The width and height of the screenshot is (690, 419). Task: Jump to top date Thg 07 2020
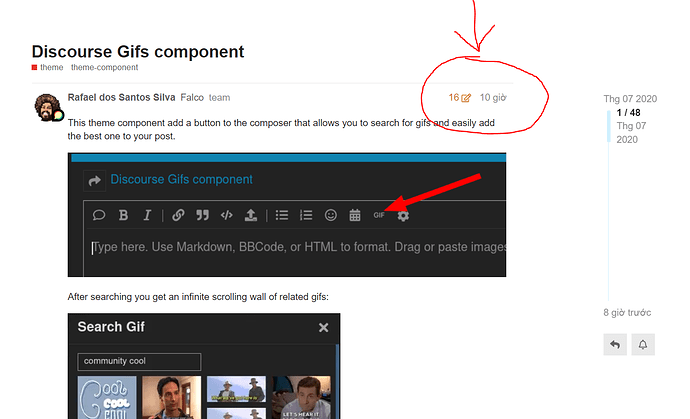tap(630, 99)
